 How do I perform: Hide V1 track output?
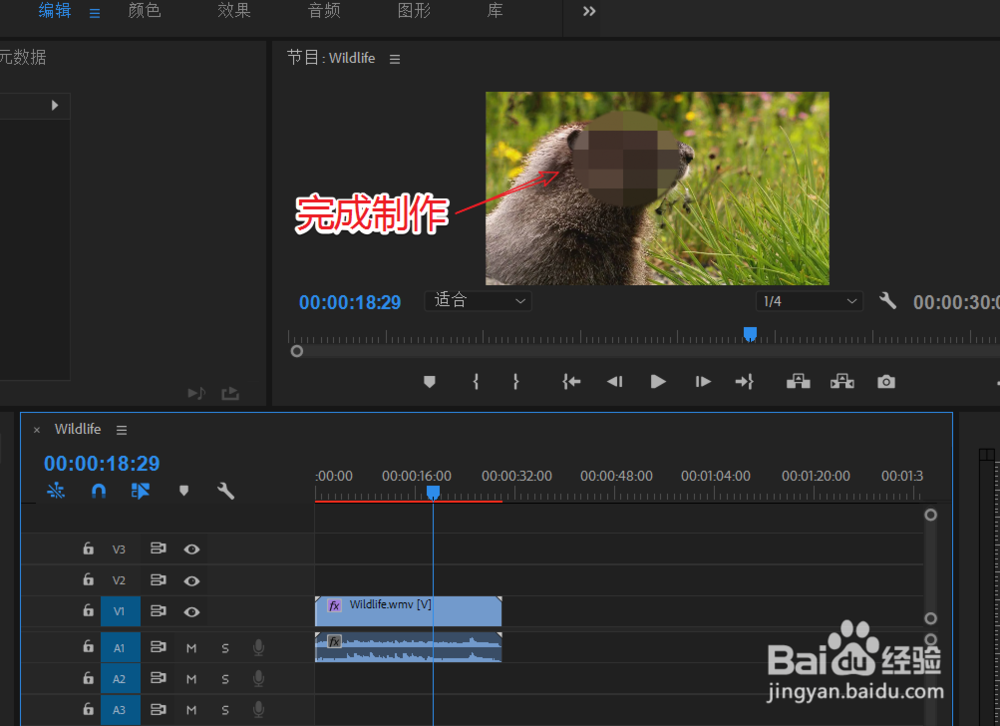[192, 612]
